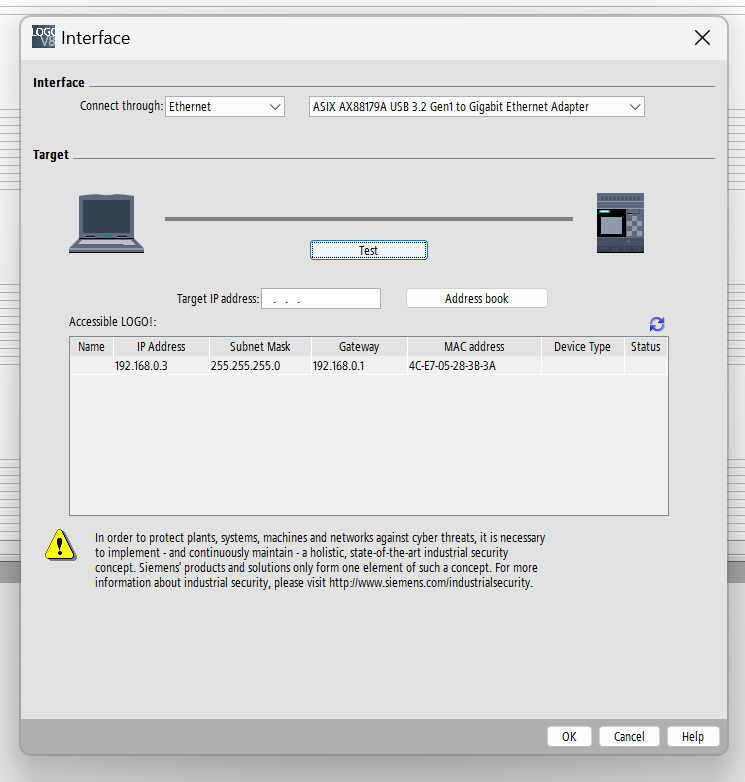Click the Cancel button
The image size is (745, 782).
(629, 736)
